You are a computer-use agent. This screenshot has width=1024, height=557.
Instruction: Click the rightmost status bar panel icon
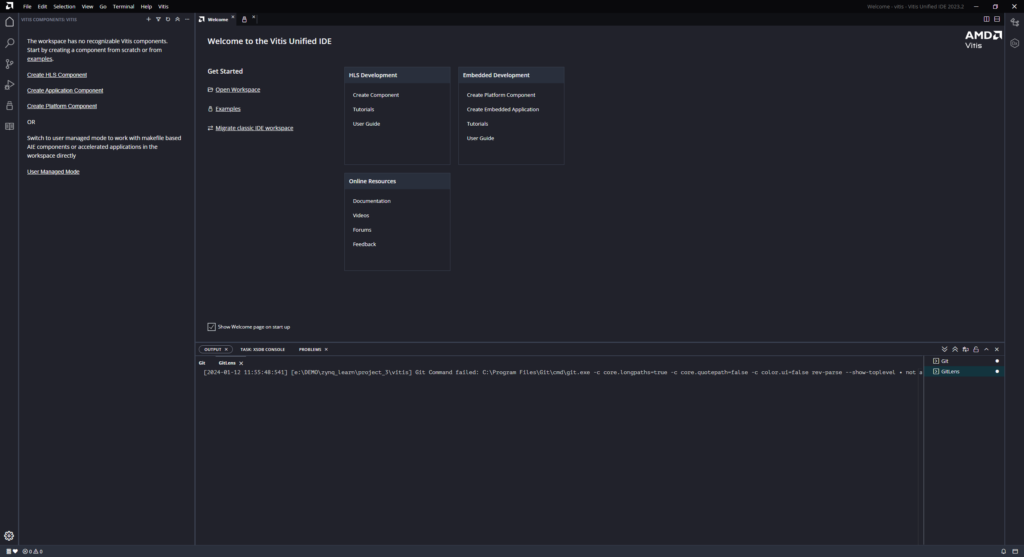click(x=1015, y=552)
